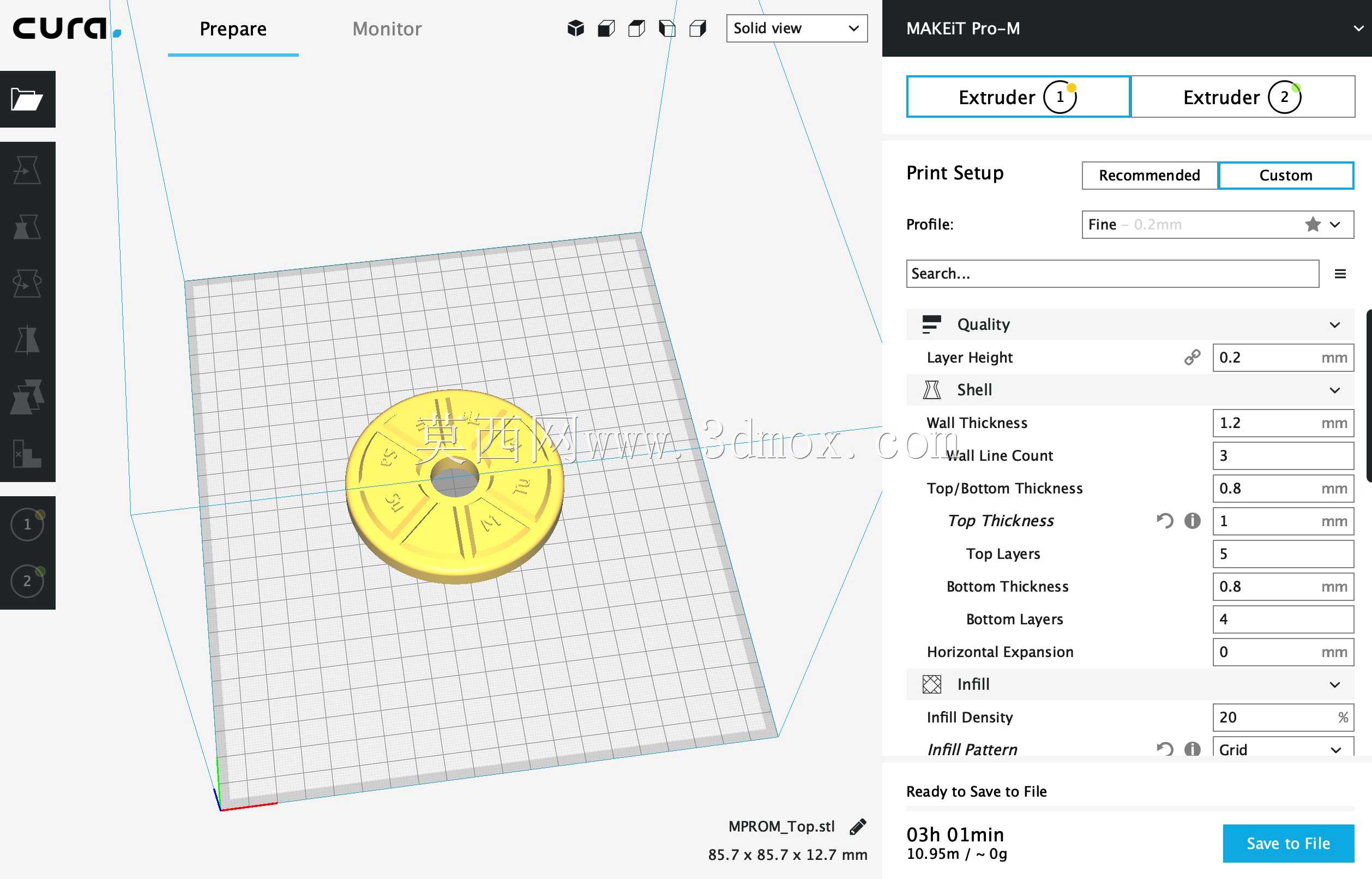Click the Save to File button
The image size is (1372, 879).
point(1288,844)
